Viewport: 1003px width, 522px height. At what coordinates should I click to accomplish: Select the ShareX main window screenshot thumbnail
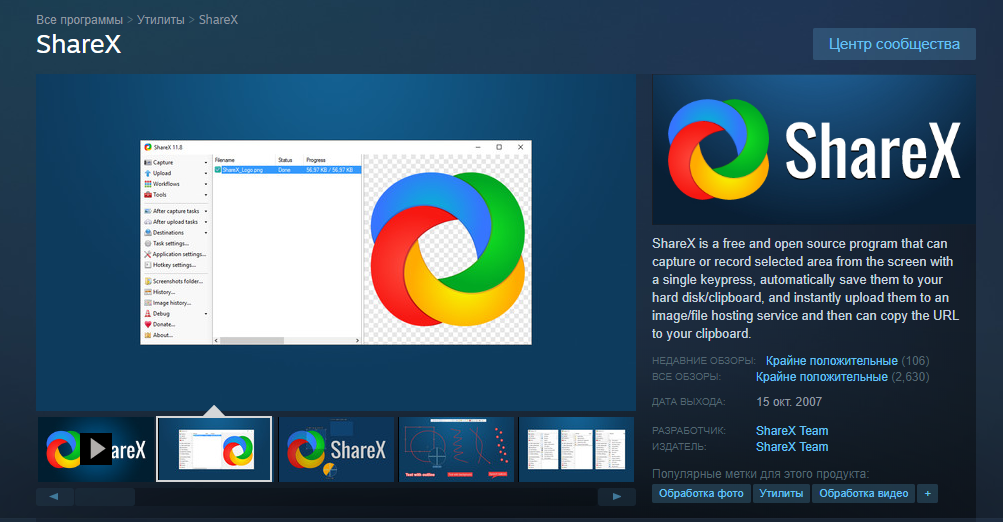point(214,449)
